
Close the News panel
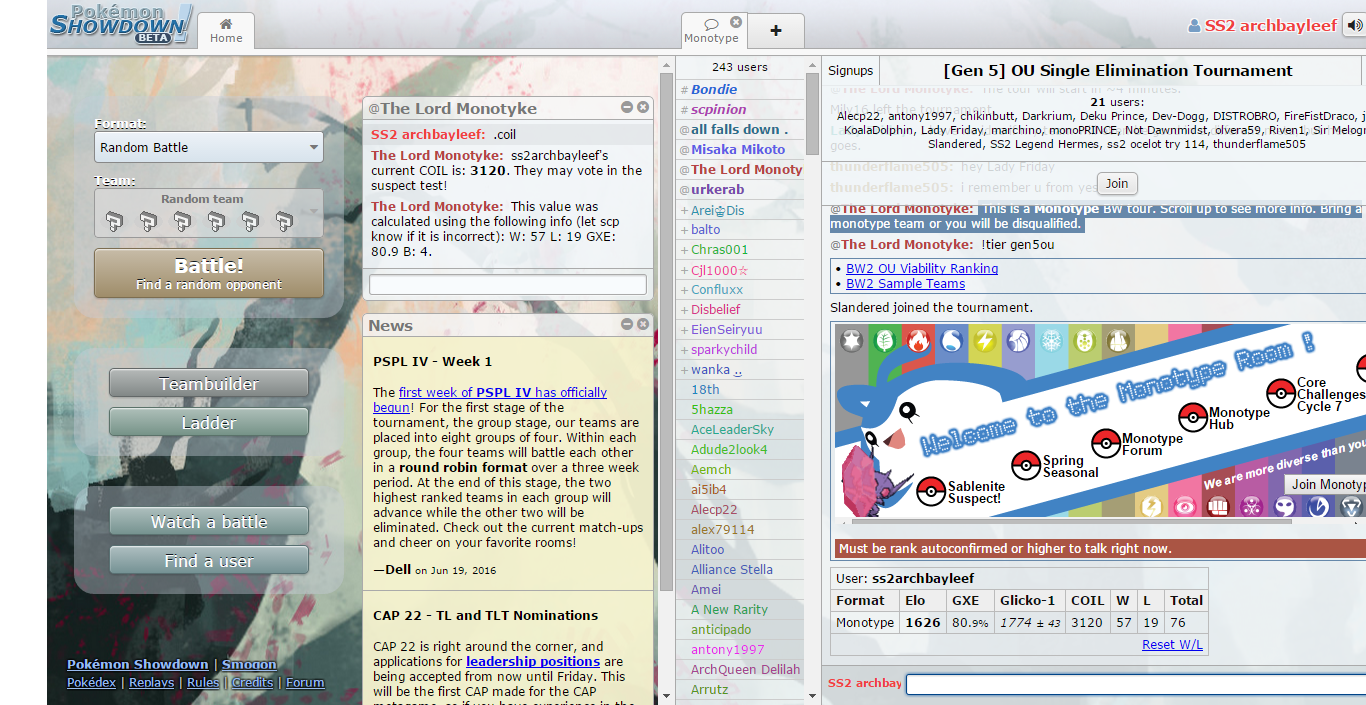coord(643,324)
